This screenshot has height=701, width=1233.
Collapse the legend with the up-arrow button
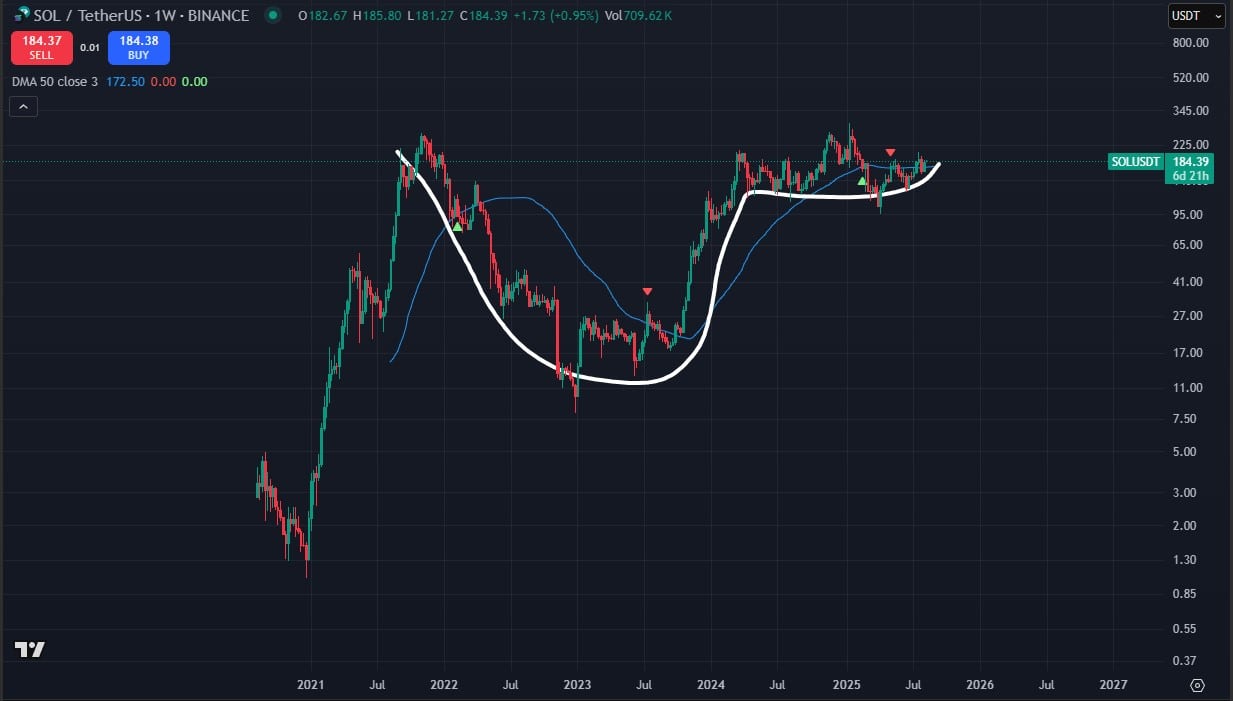23,106
